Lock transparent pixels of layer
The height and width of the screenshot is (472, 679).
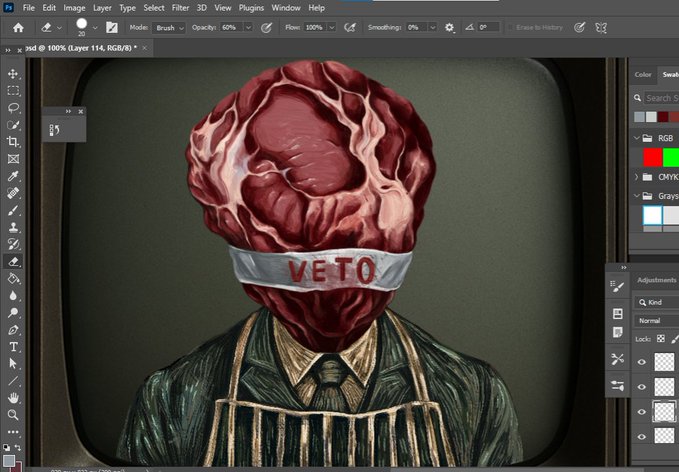[661, 339]
